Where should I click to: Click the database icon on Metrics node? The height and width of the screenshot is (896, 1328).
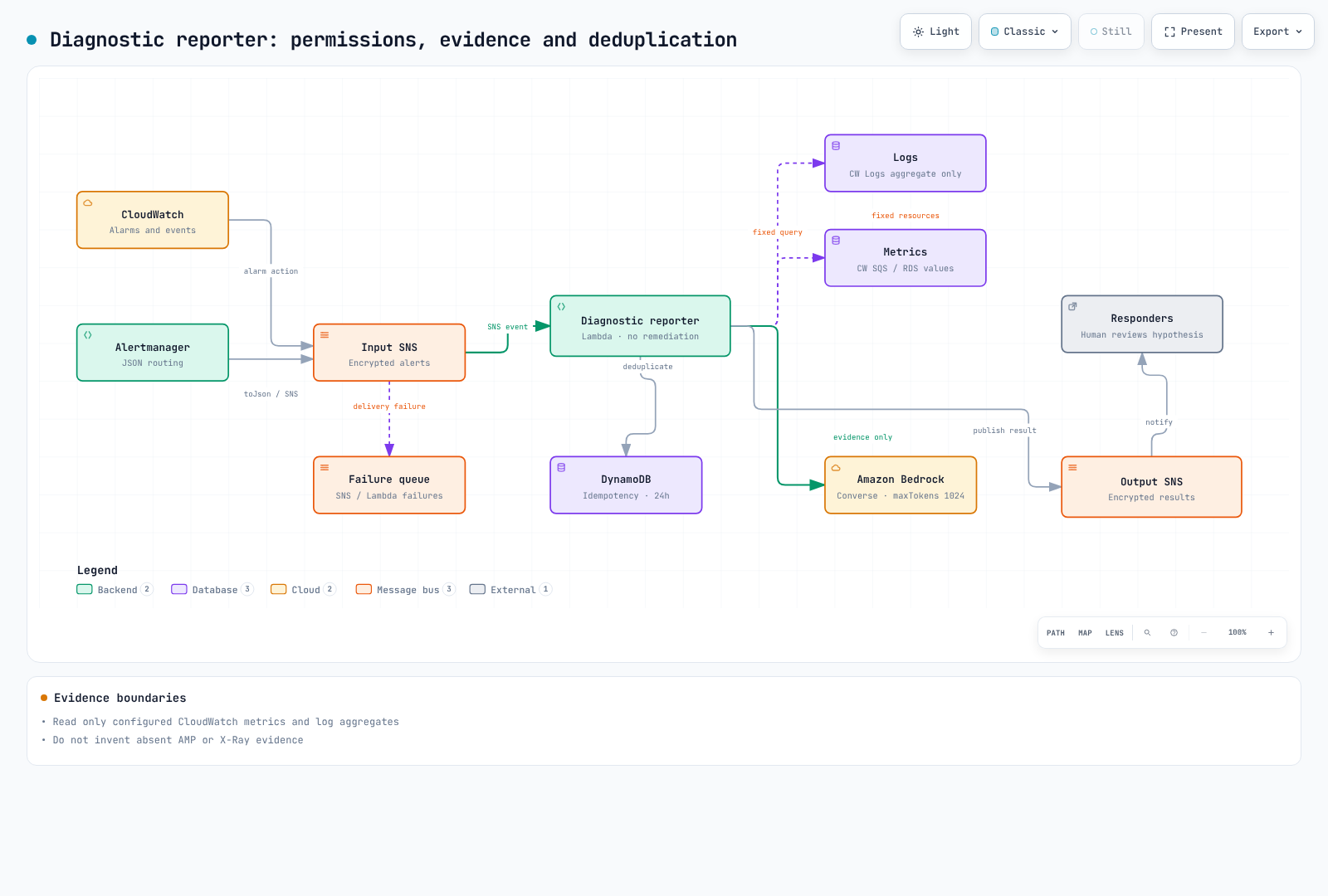click(836, 241)
